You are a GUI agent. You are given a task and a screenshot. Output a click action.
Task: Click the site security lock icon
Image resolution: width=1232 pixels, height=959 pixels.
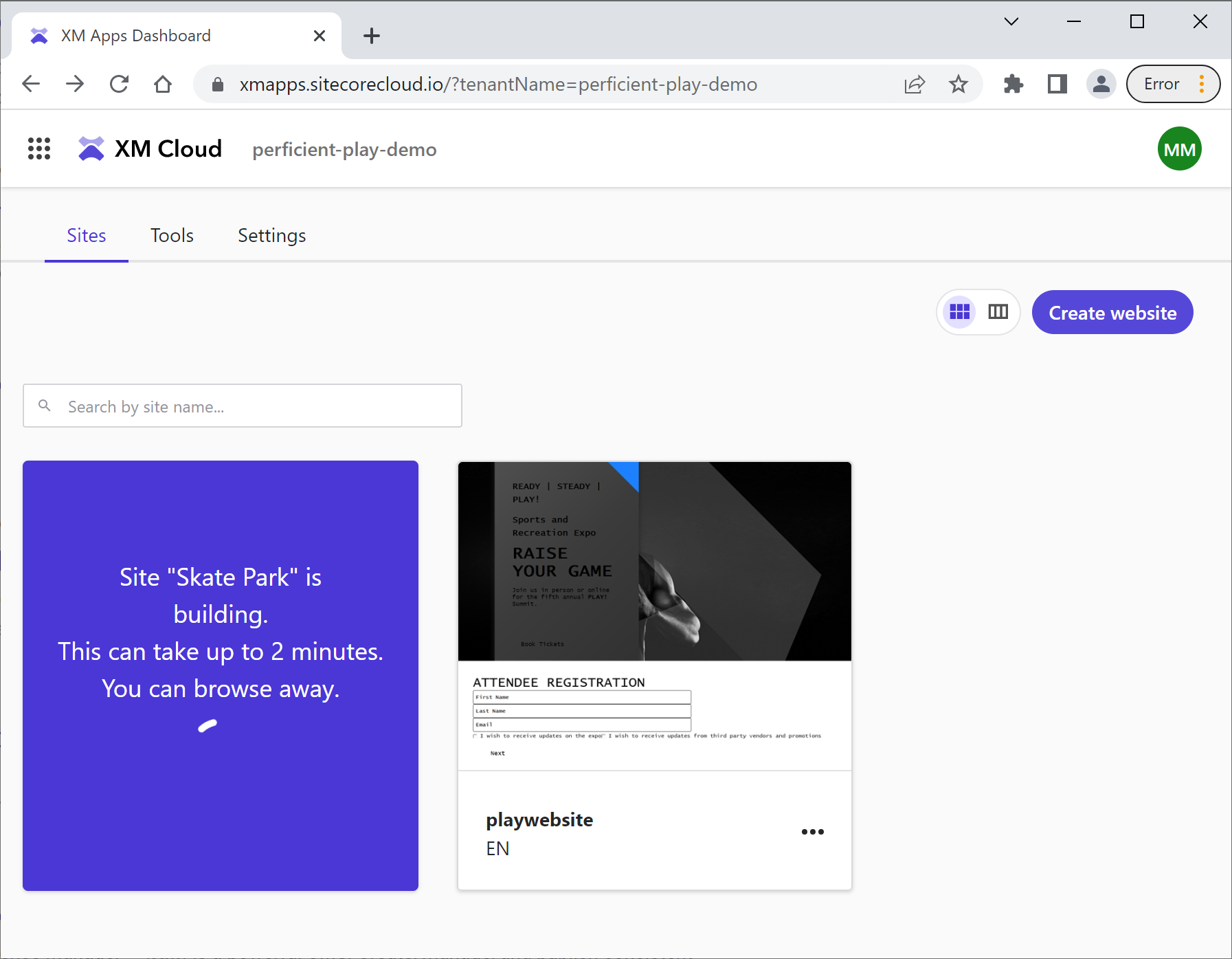click(x=218, y=84)
